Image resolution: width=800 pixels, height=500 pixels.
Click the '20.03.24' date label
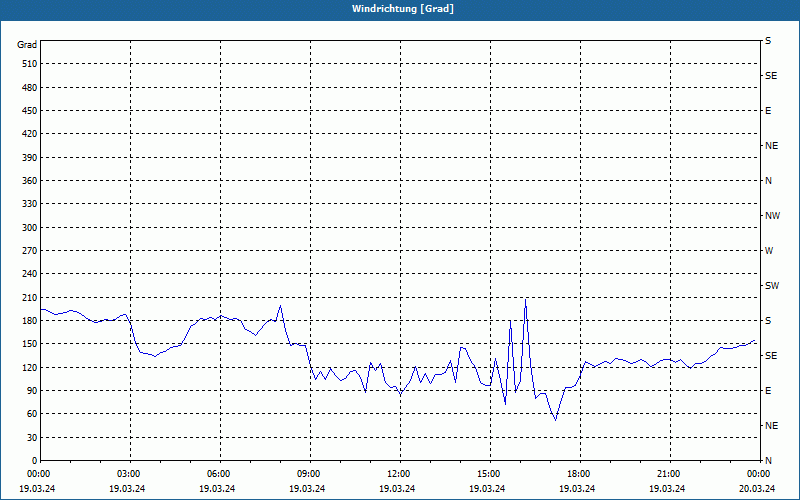click(x=757, y=488)
